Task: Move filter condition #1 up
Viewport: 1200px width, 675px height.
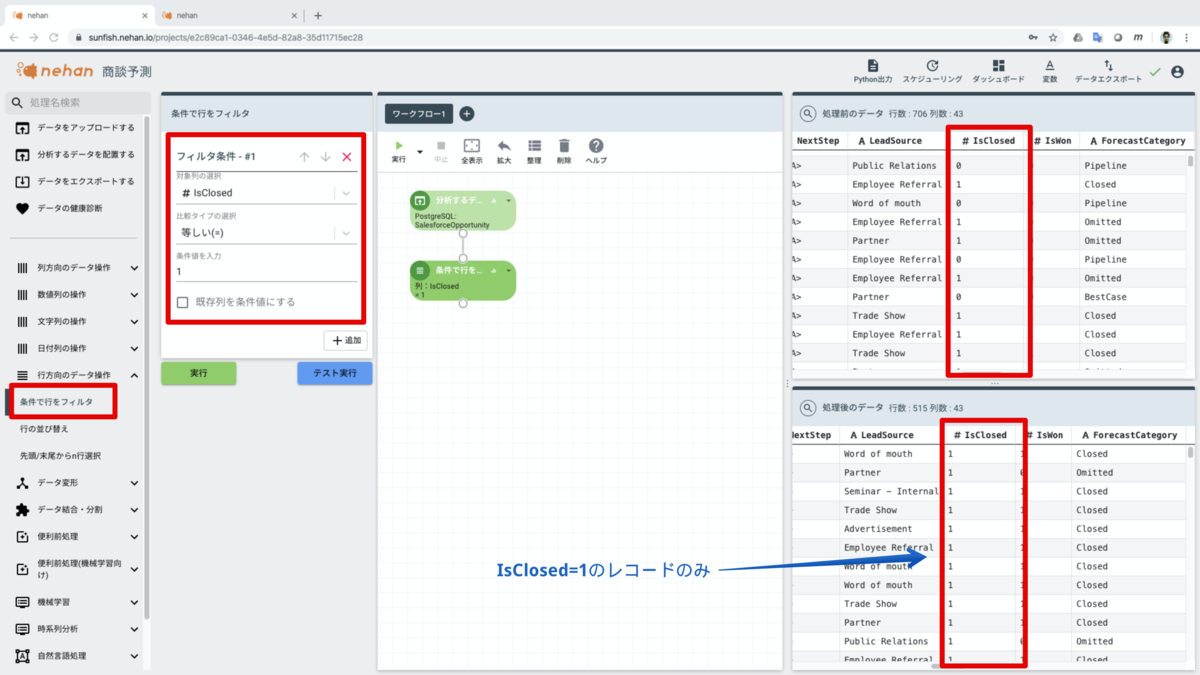Action: [x=304, y=157]
